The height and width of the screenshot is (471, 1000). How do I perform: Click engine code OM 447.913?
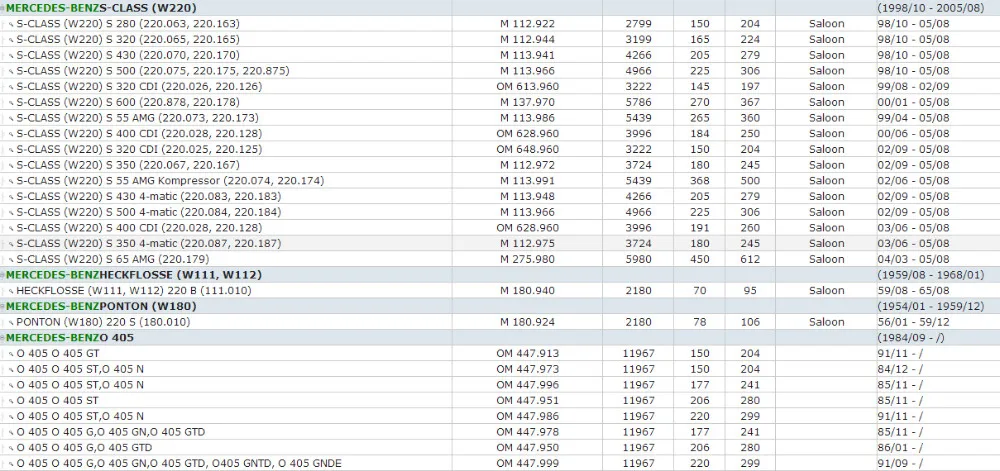(x=527, y=353)
